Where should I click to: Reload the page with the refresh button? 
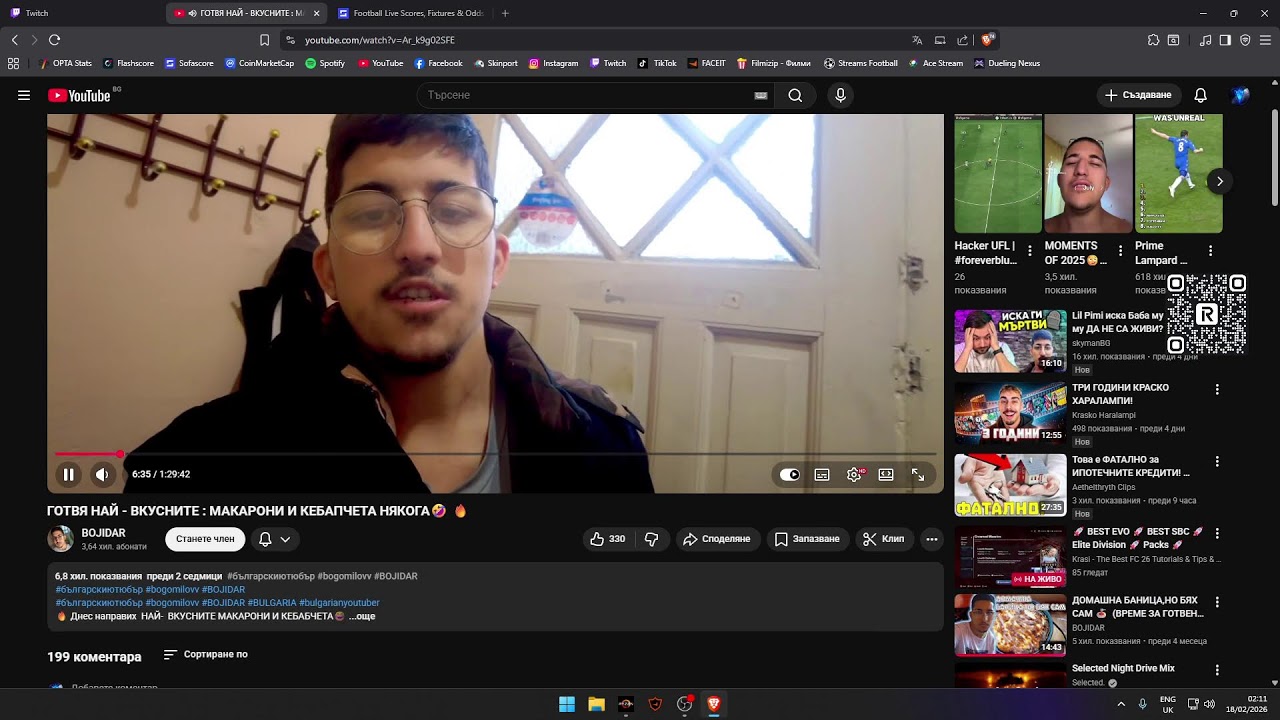point(54,40)
